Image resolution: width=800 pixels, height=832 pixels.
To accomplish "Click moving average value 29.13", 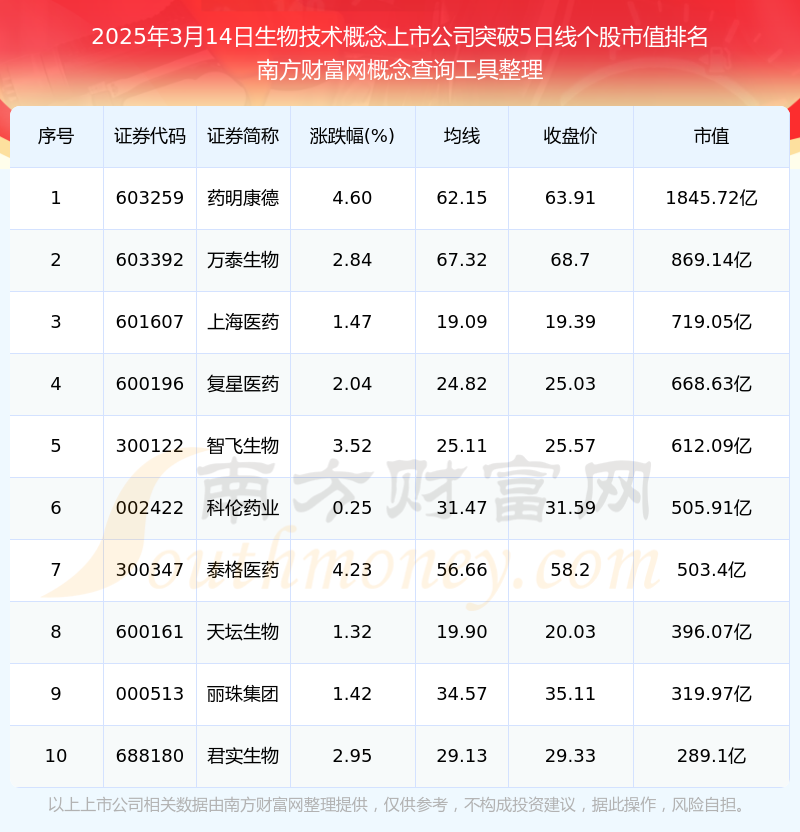I will click(x=462, y=756).
